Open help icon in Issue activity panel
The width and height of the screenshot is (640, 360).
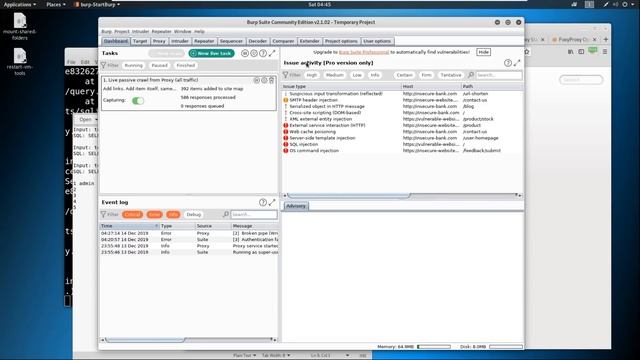click(508, 63)
